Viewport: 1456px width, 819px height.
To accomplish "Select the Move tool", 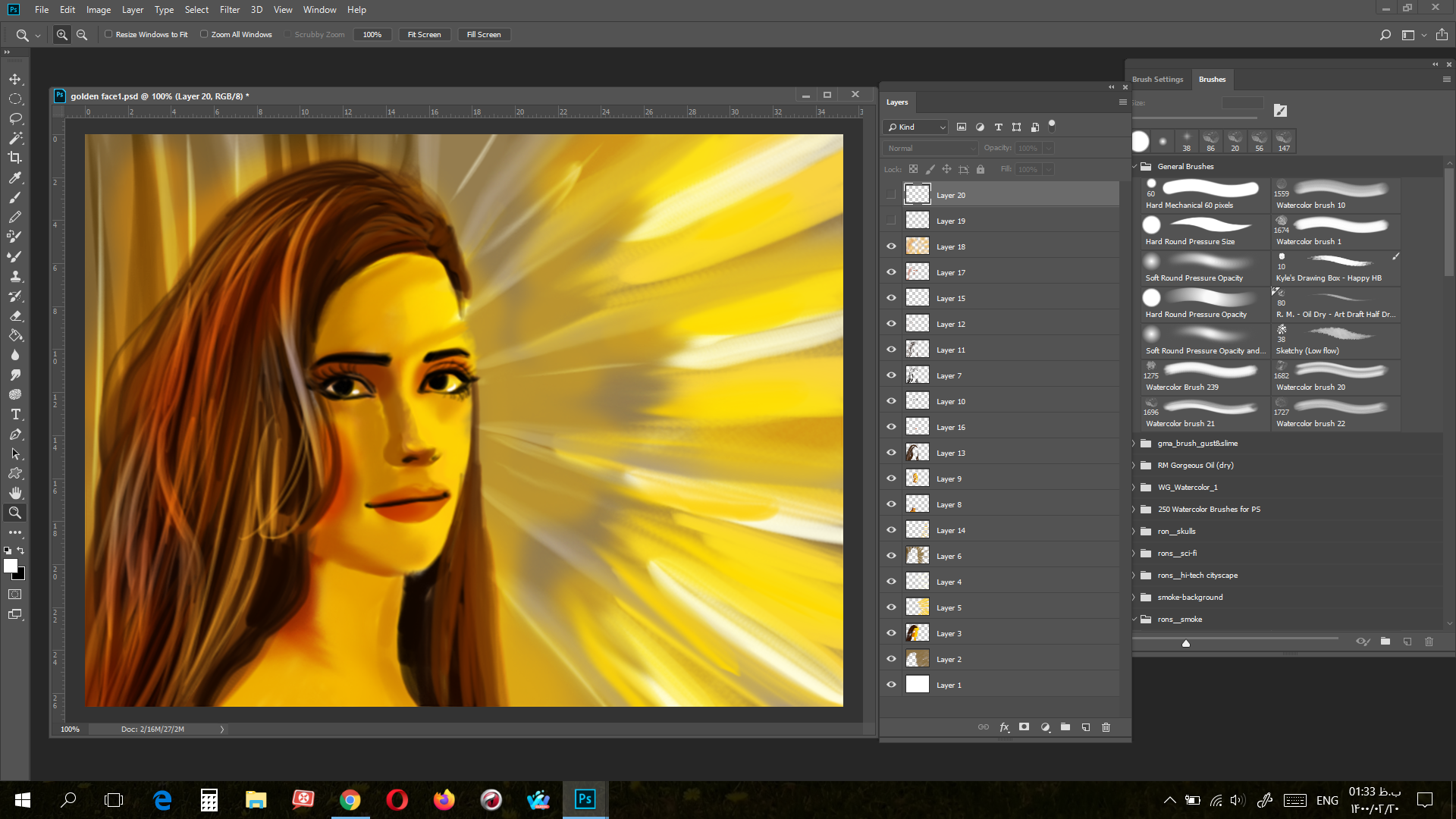I will coord(15,79).
